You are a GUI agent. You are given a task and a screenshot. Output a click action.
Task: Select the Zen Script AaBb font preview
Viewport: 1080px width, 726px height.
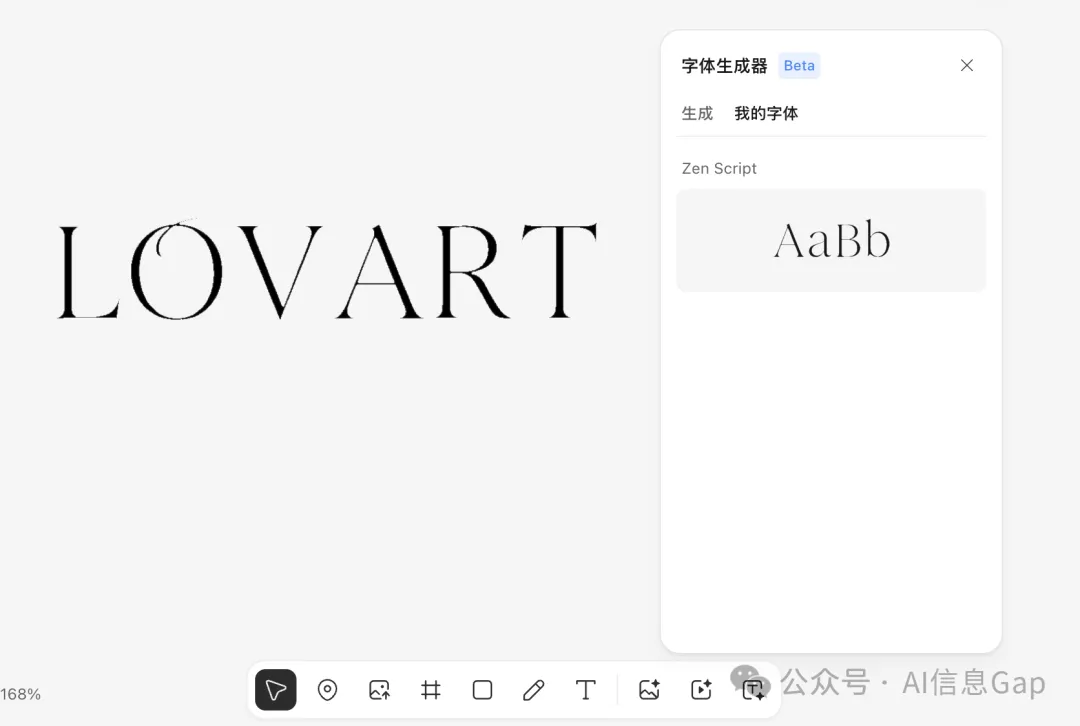point(831,241)
